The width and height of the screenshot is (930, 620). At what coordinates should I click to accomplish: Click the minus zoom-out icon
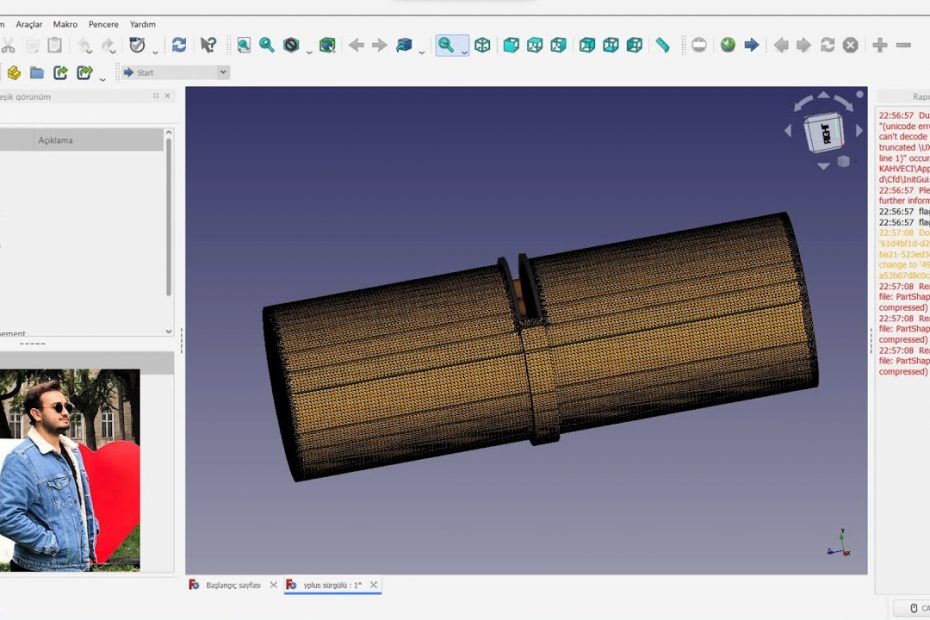click(903, 45)
